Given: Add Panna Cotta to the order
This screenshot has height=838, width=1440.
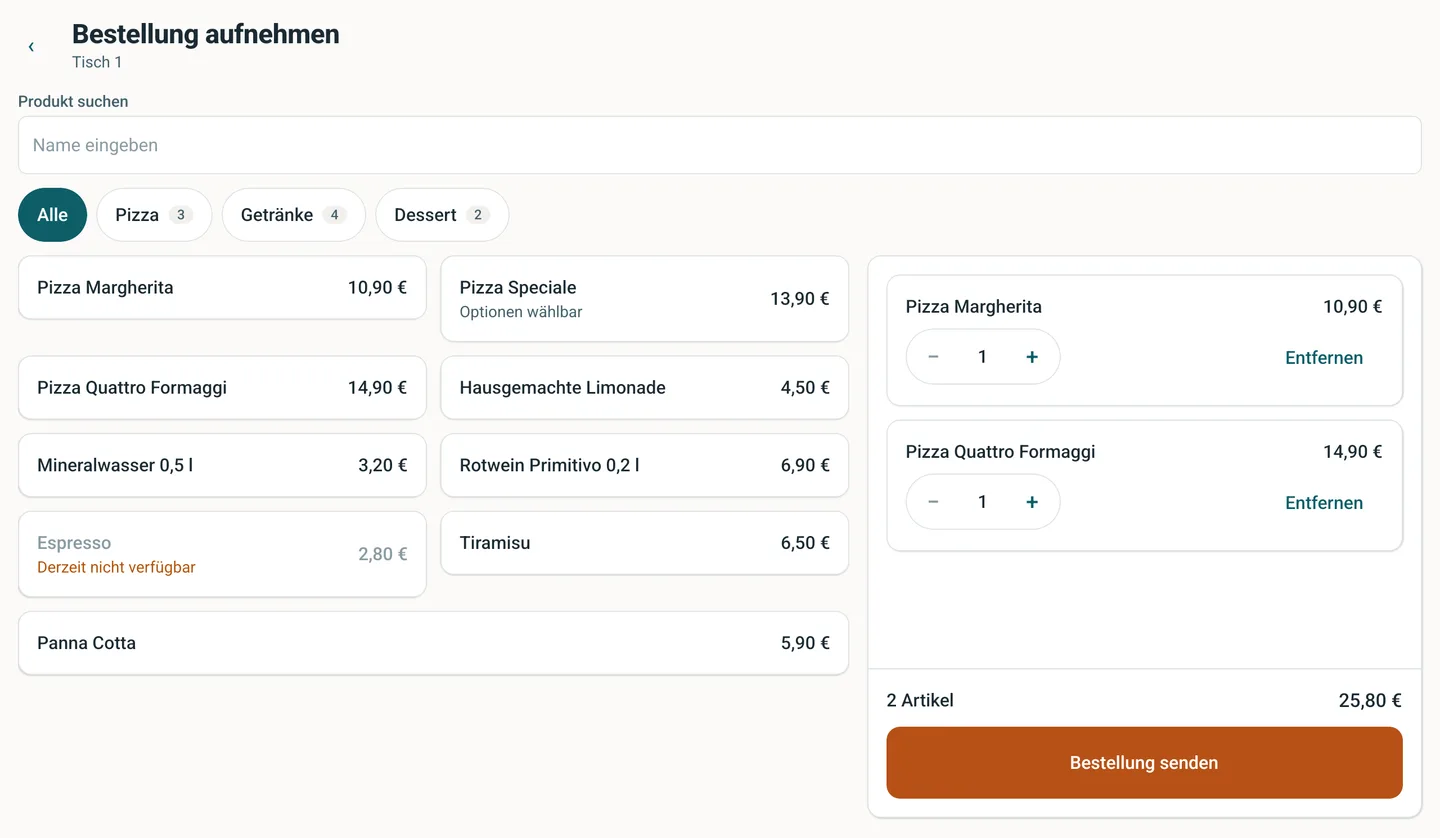Looking at the screenshot, I should pos(433,643).
